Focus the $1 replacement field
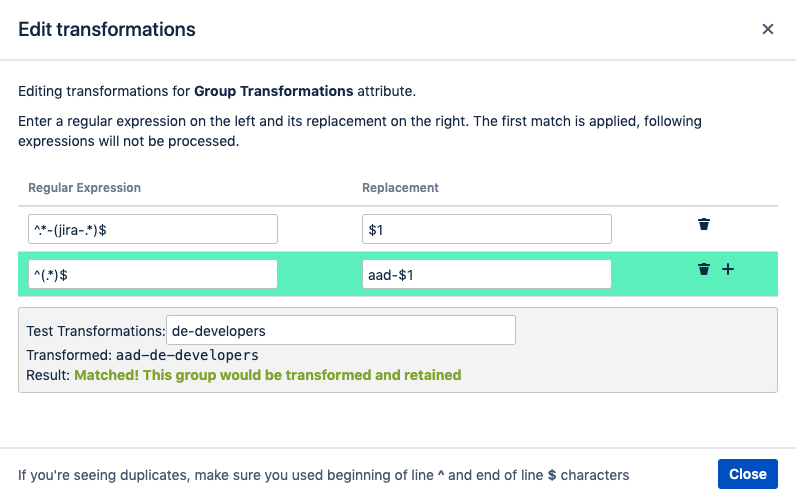Screen dimensions: 796x498 click(486, 229)
